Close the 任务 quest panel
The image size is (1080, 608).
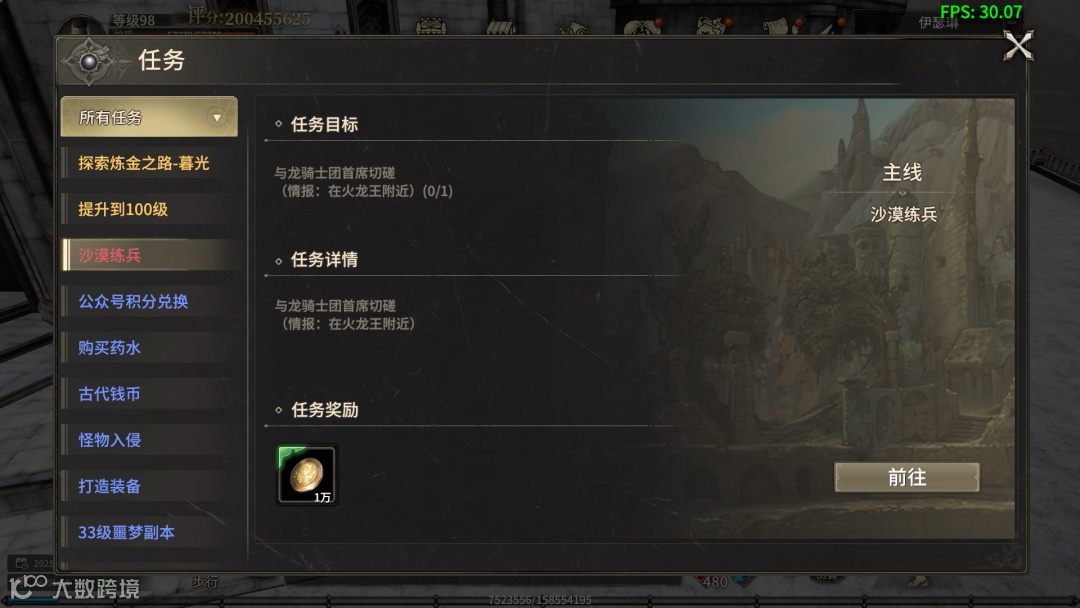(x=1018, y=46)
